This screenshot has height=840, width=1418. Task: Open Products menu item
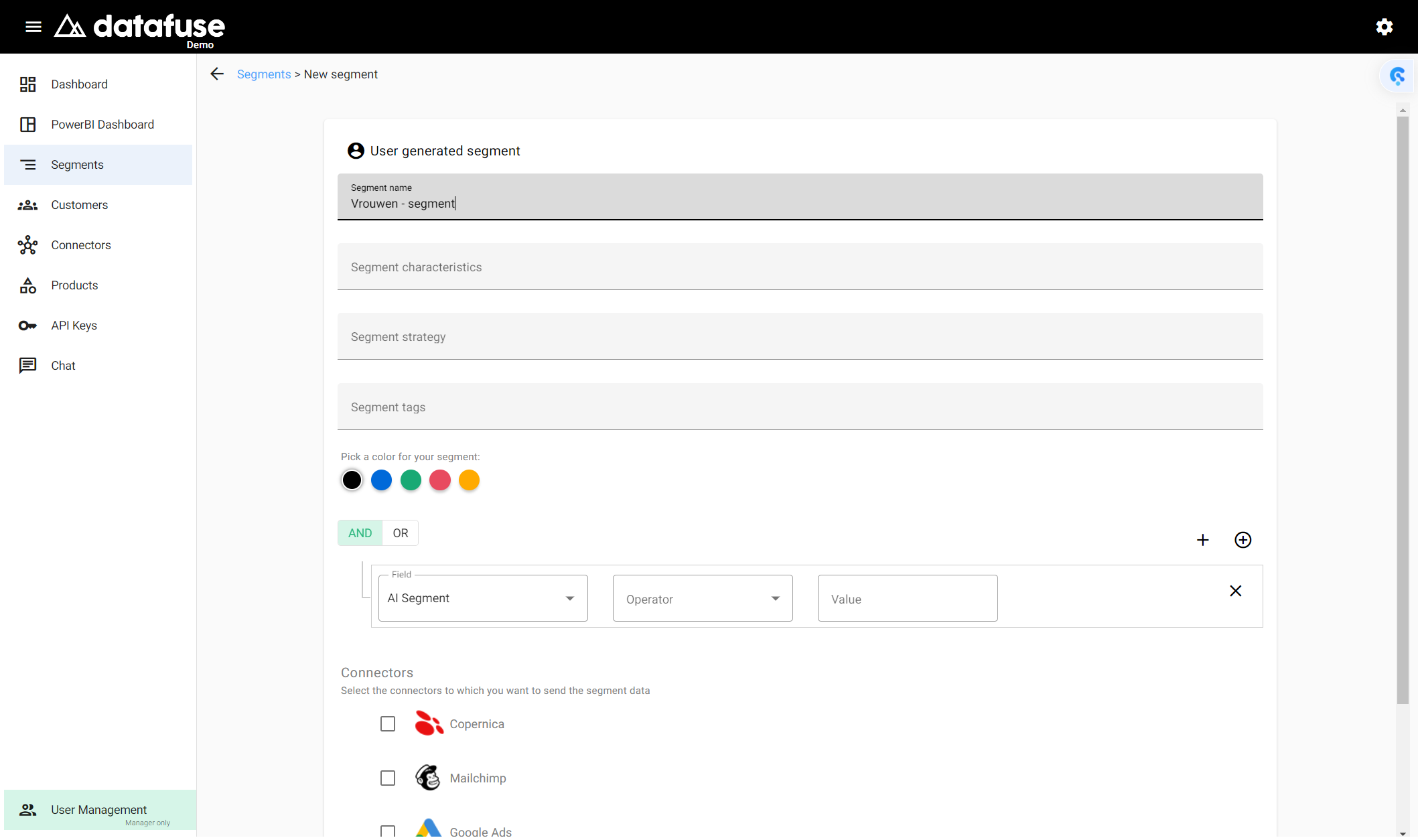[98, 285]
